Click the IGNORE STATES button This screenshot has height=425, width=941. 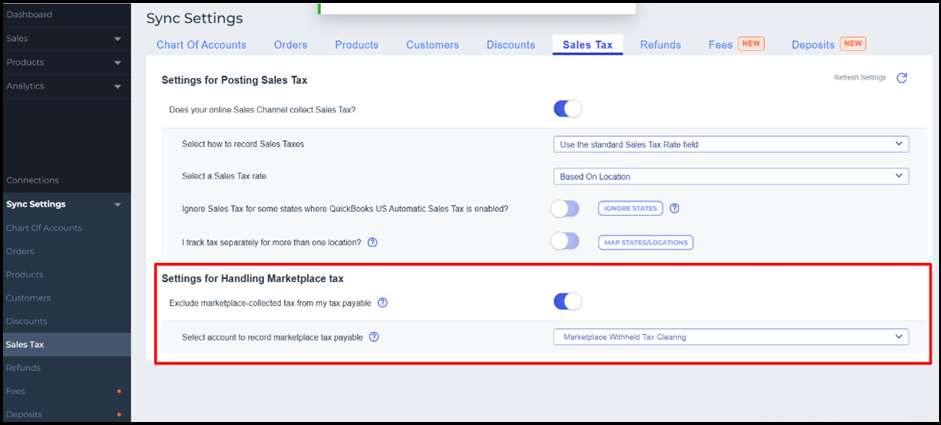click(630, 209)
